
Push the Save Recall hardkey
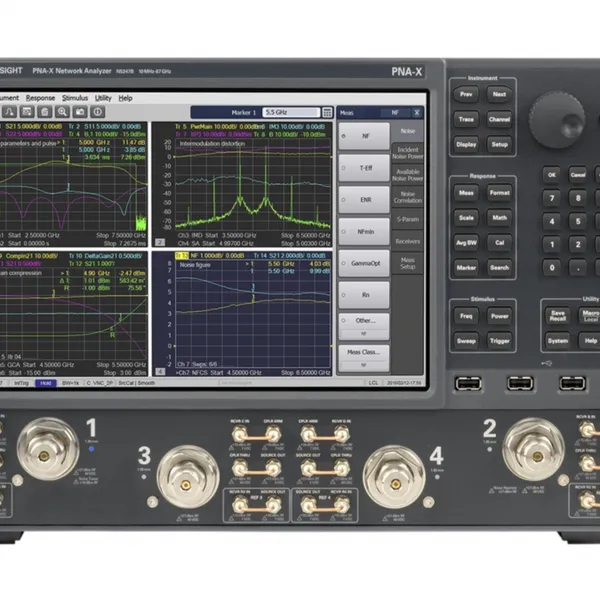[558, 316]
